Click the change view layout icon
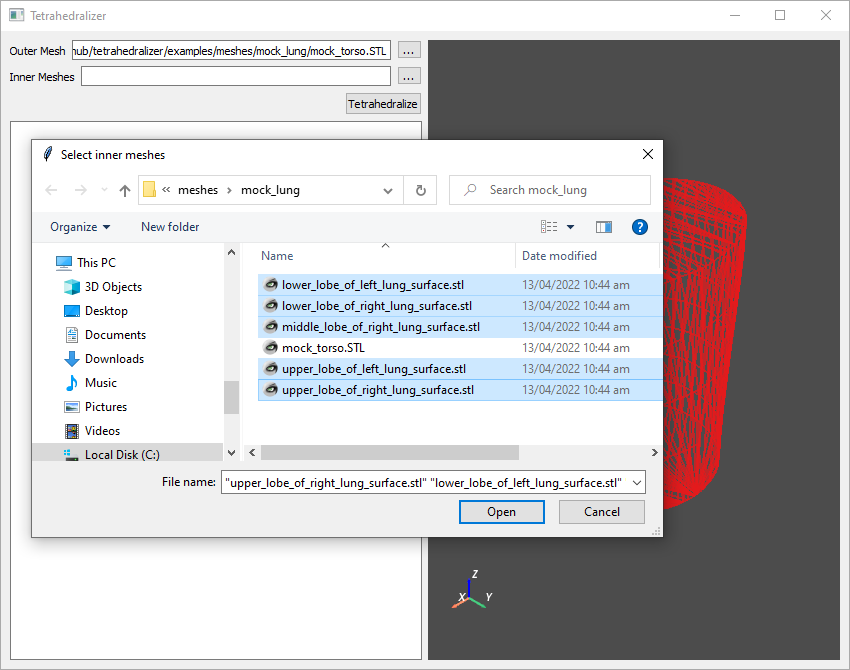The height and width of the screenshot is (670, 850). [x=549, y=227]
